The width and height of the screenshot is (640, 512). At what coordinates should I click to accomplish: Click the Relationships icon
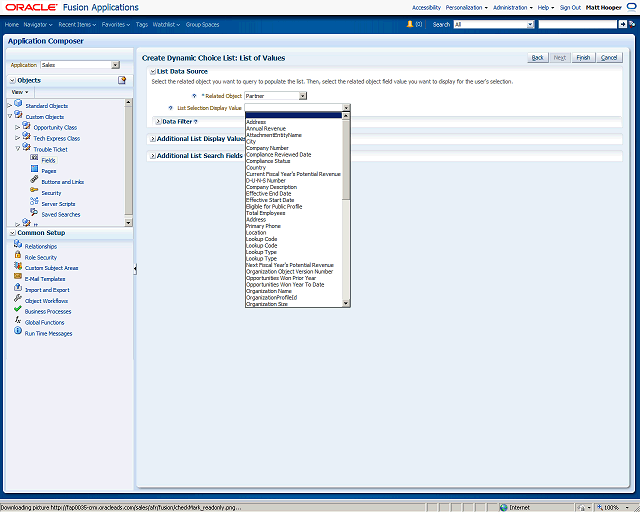pyautogui.click(x=18, y=244)
